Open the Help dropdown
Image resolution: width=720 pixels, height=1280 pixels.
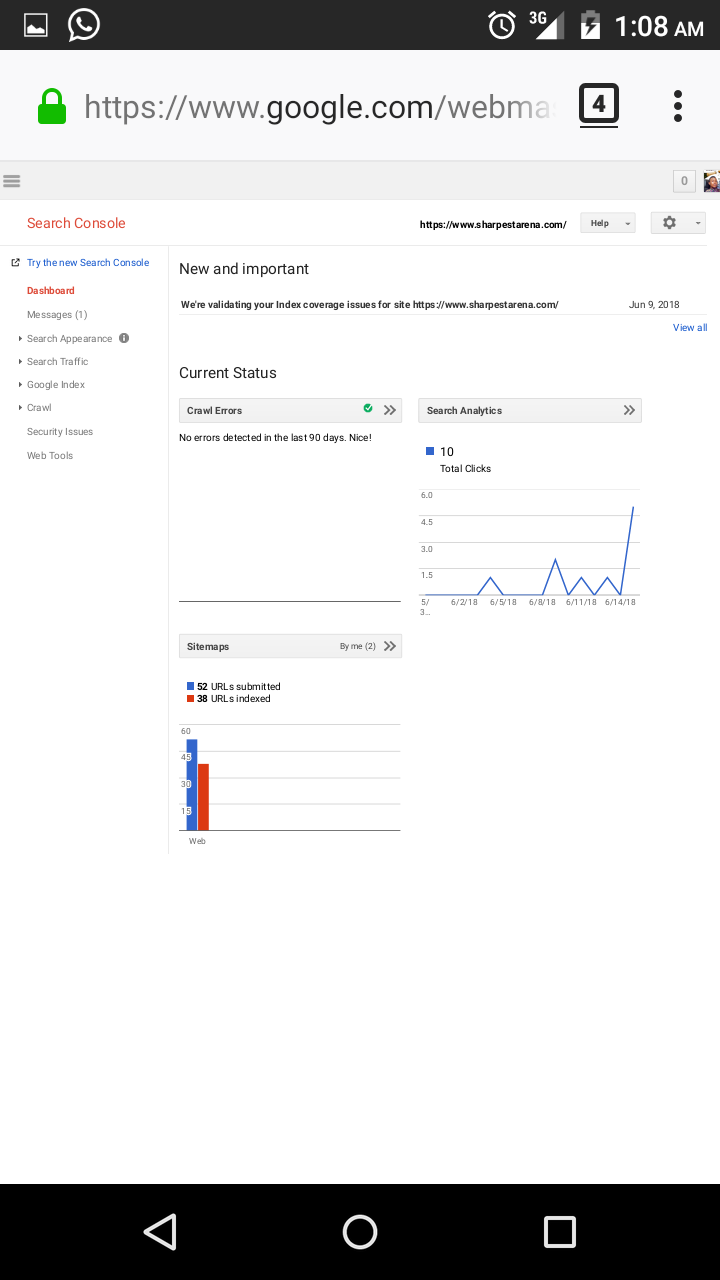[607, 223]
